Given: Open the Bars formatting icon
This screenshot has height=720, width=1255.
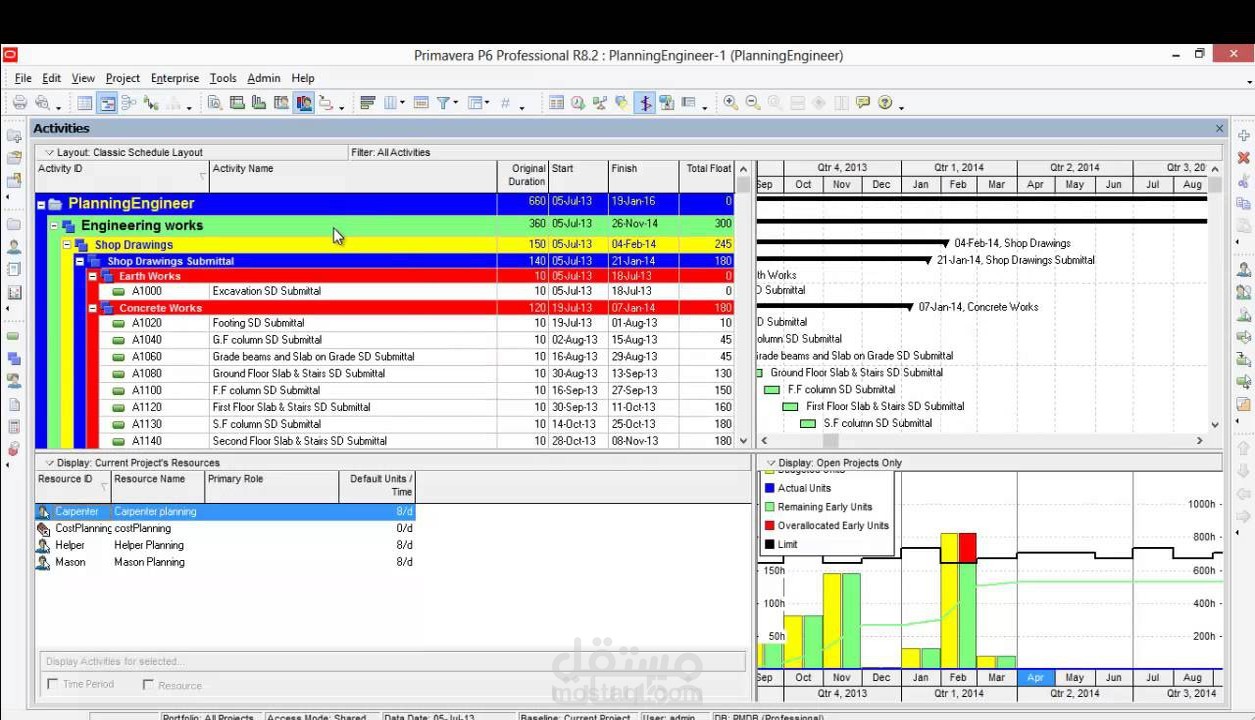Looking at the screenshot, I should click(367, 102).
